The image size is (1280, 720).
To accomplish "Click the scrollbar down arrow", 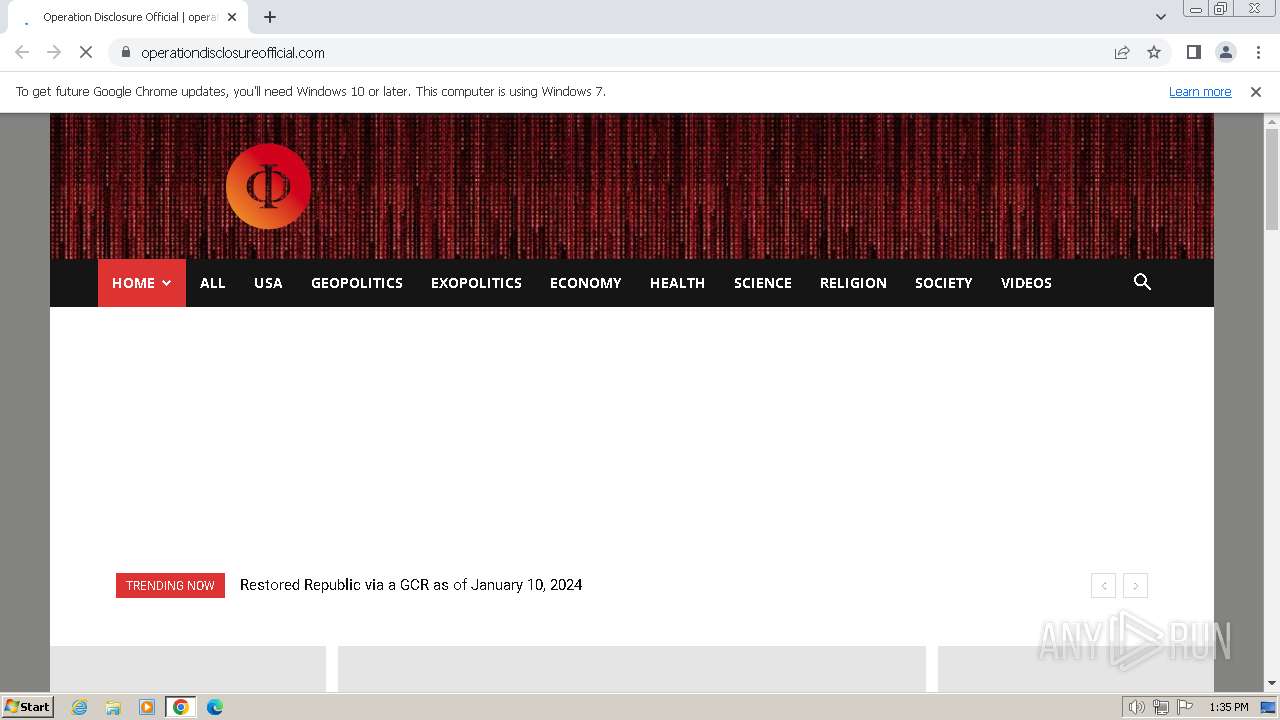I will coord(1272,683).
